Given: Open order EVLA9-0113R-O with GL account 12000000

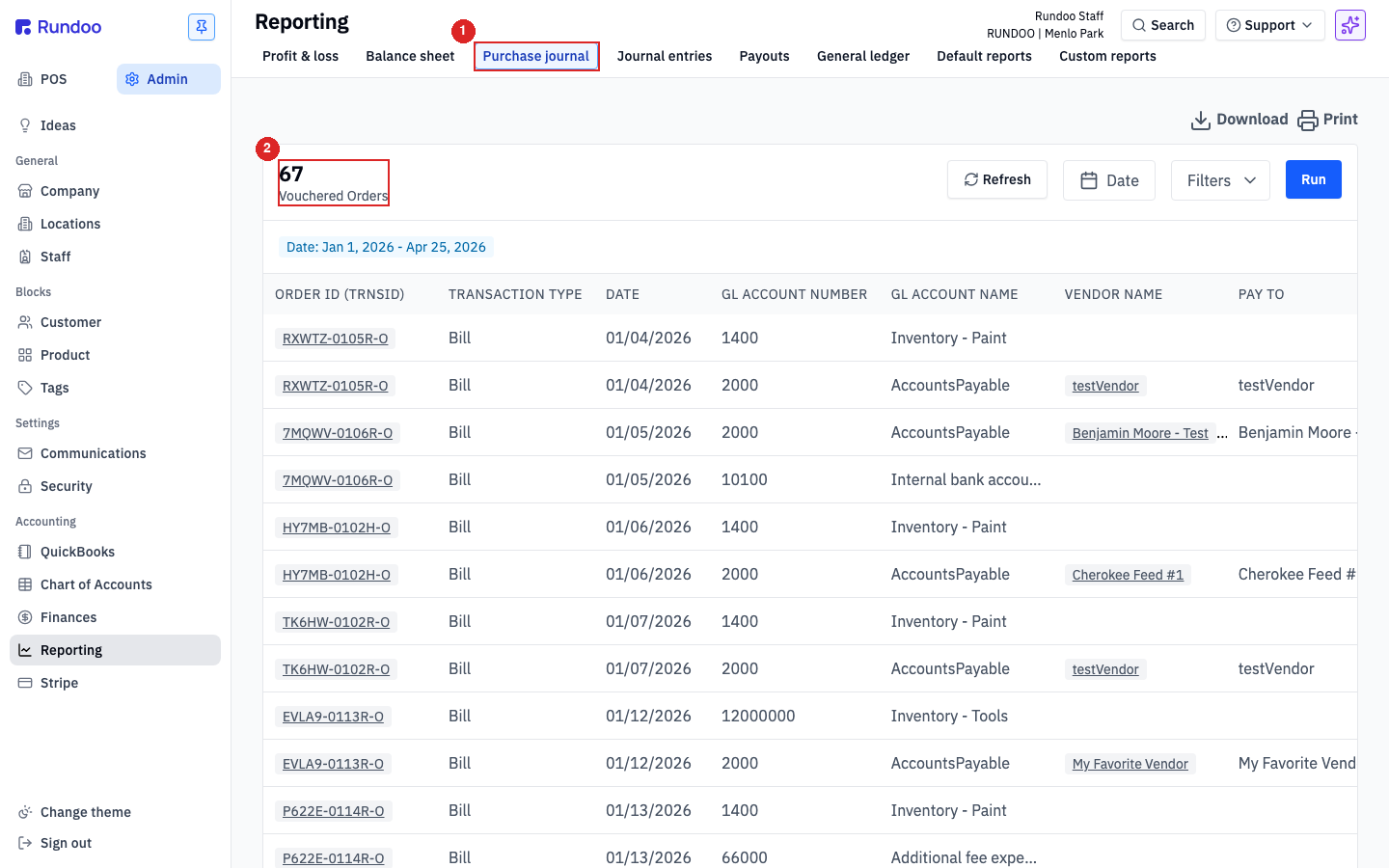Looking at the screenshot, I should [x=333, y=717].
